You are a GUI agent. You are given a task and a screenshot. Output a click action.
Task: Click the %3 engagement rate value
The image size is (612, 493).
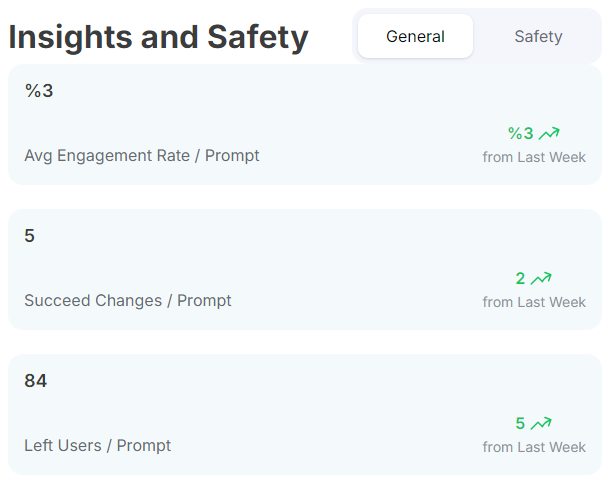(39, 91)
